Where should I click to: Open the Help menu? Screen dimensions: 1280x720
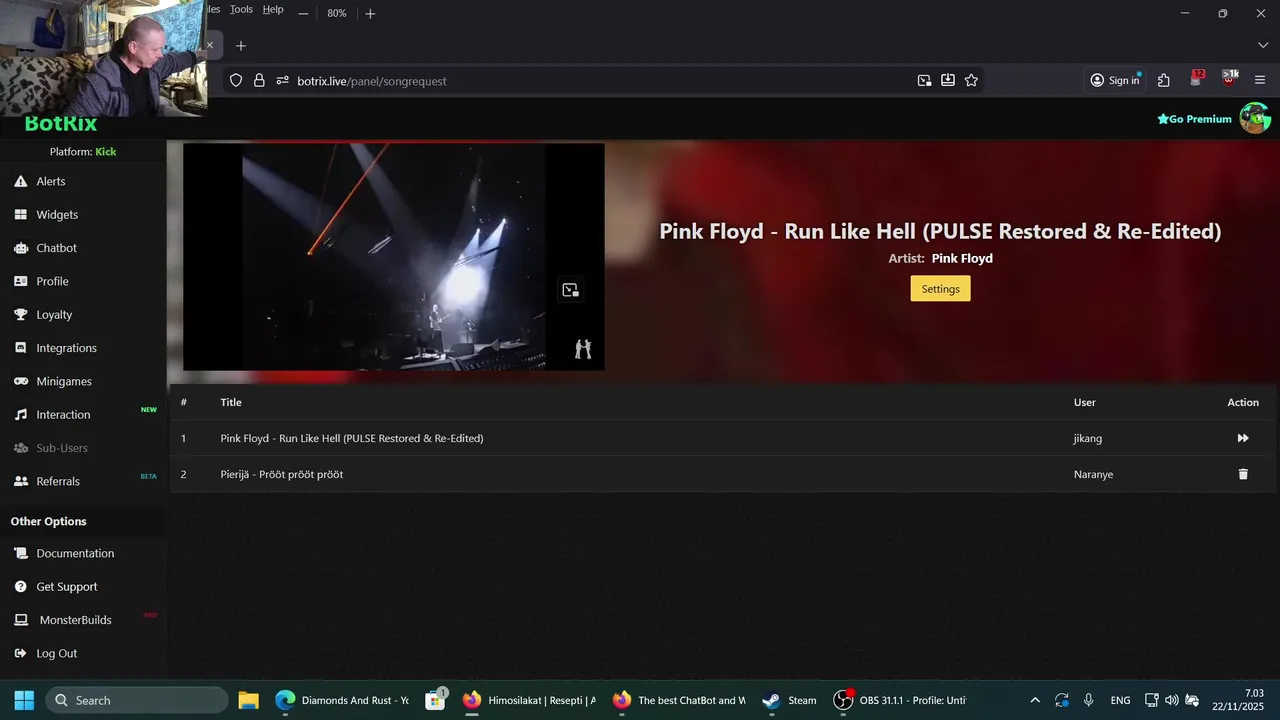pyautogui.click(x=273, y=9)
